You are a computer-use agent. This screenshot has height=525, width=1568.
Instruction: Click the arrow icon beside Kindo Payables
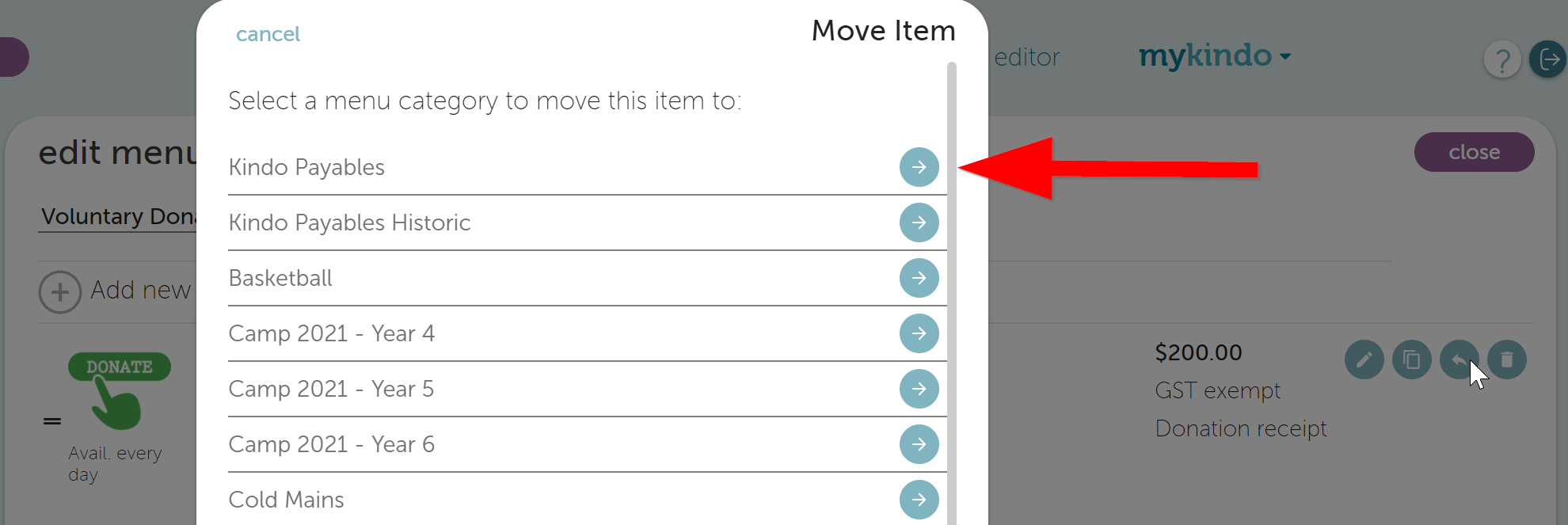click(x=919, y=167)
